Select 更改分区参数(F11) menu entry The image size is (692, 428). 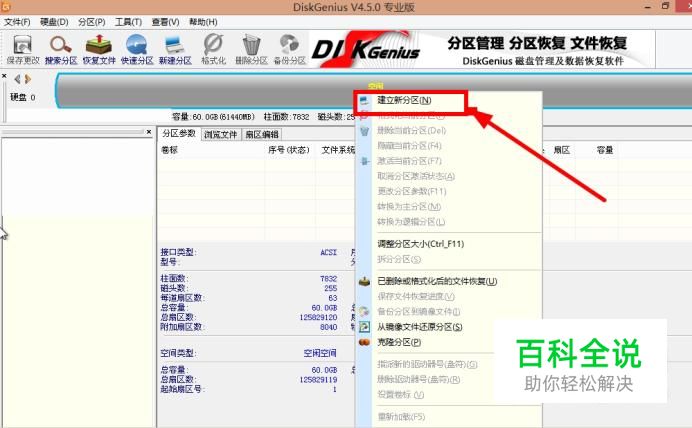click(412, 191)
